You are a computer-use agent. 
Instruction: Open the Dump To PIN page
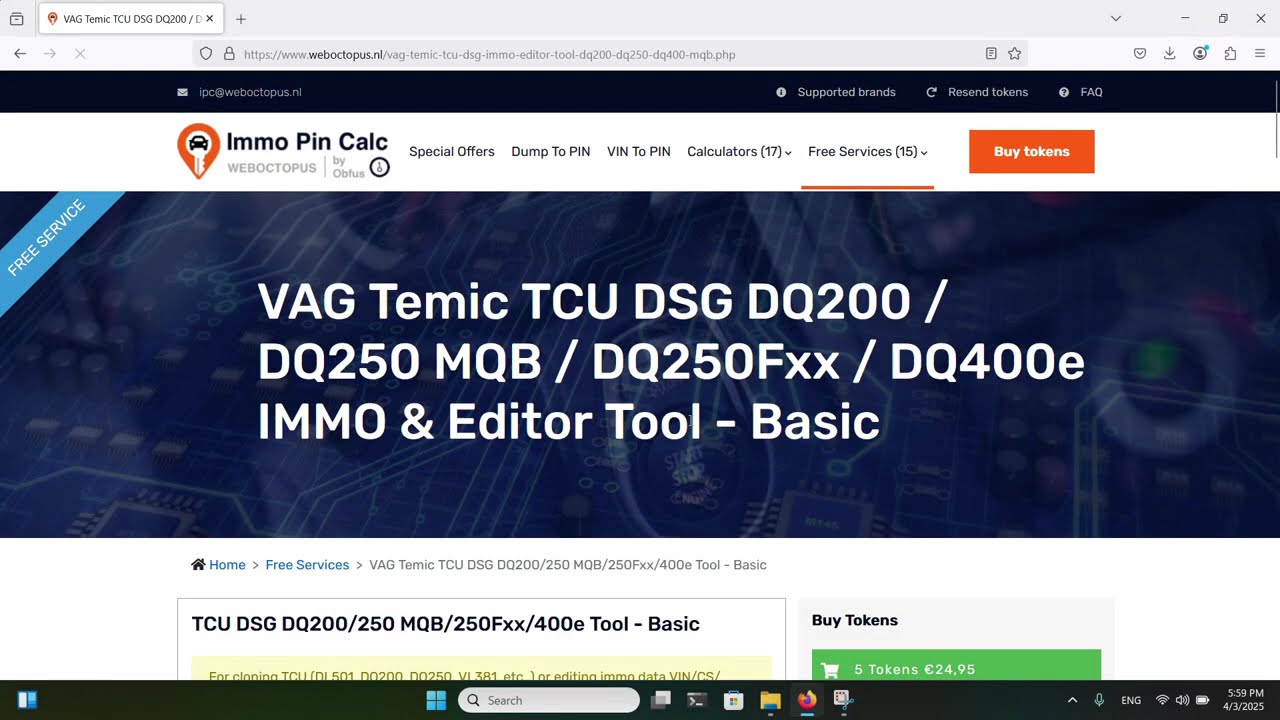[551, 152]
